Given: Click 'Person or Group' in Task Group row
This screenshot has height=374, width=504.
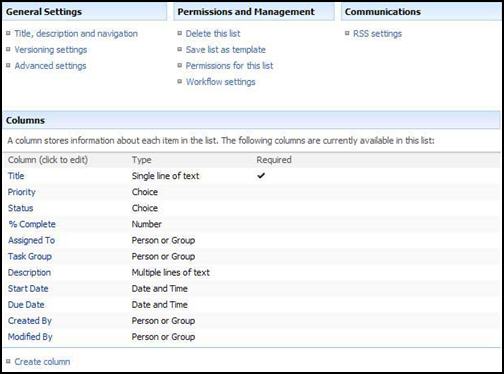Looking at the screenshot, I should 163,256.
